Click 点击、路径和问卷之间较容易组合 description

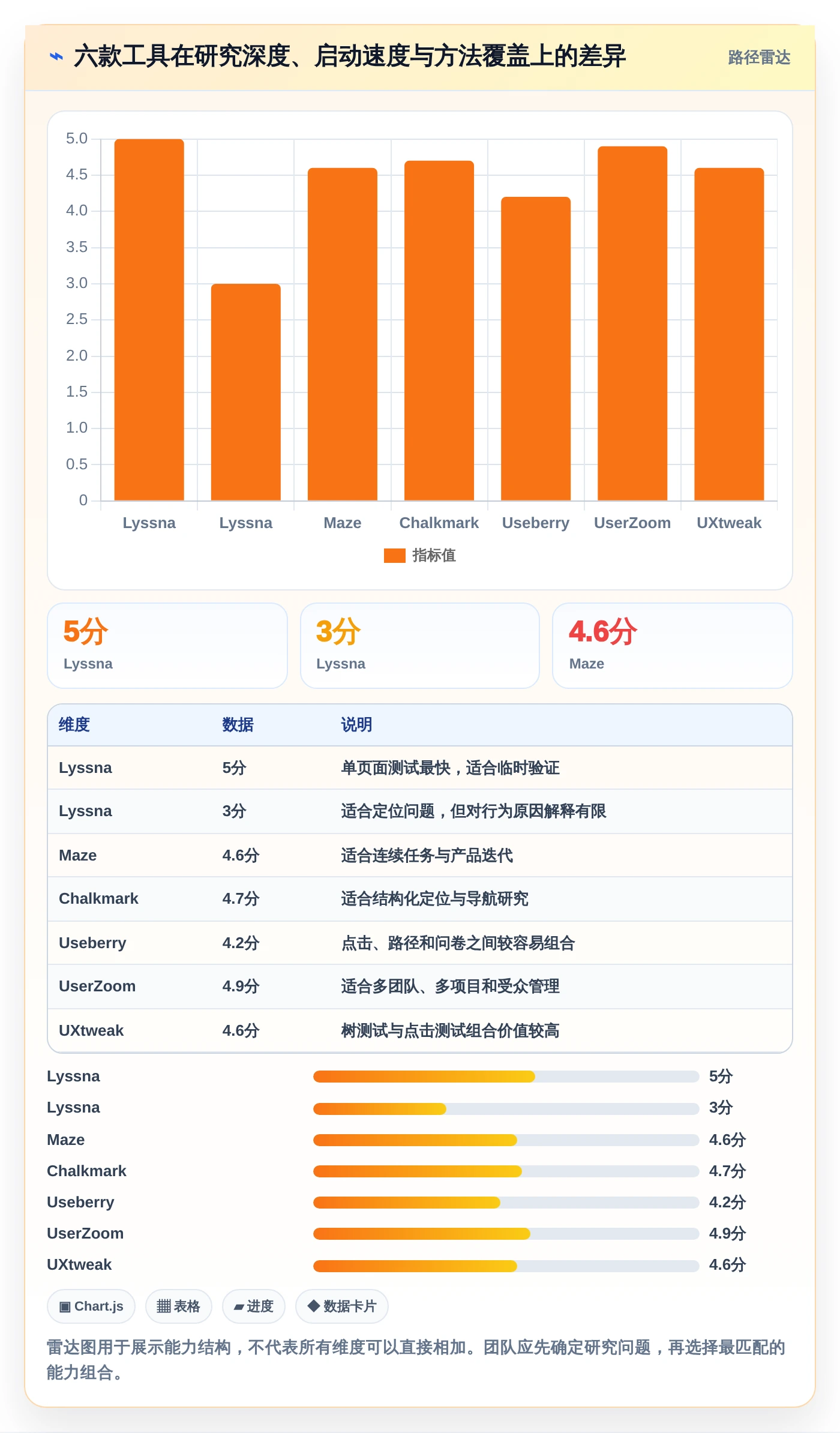(458, 943)
